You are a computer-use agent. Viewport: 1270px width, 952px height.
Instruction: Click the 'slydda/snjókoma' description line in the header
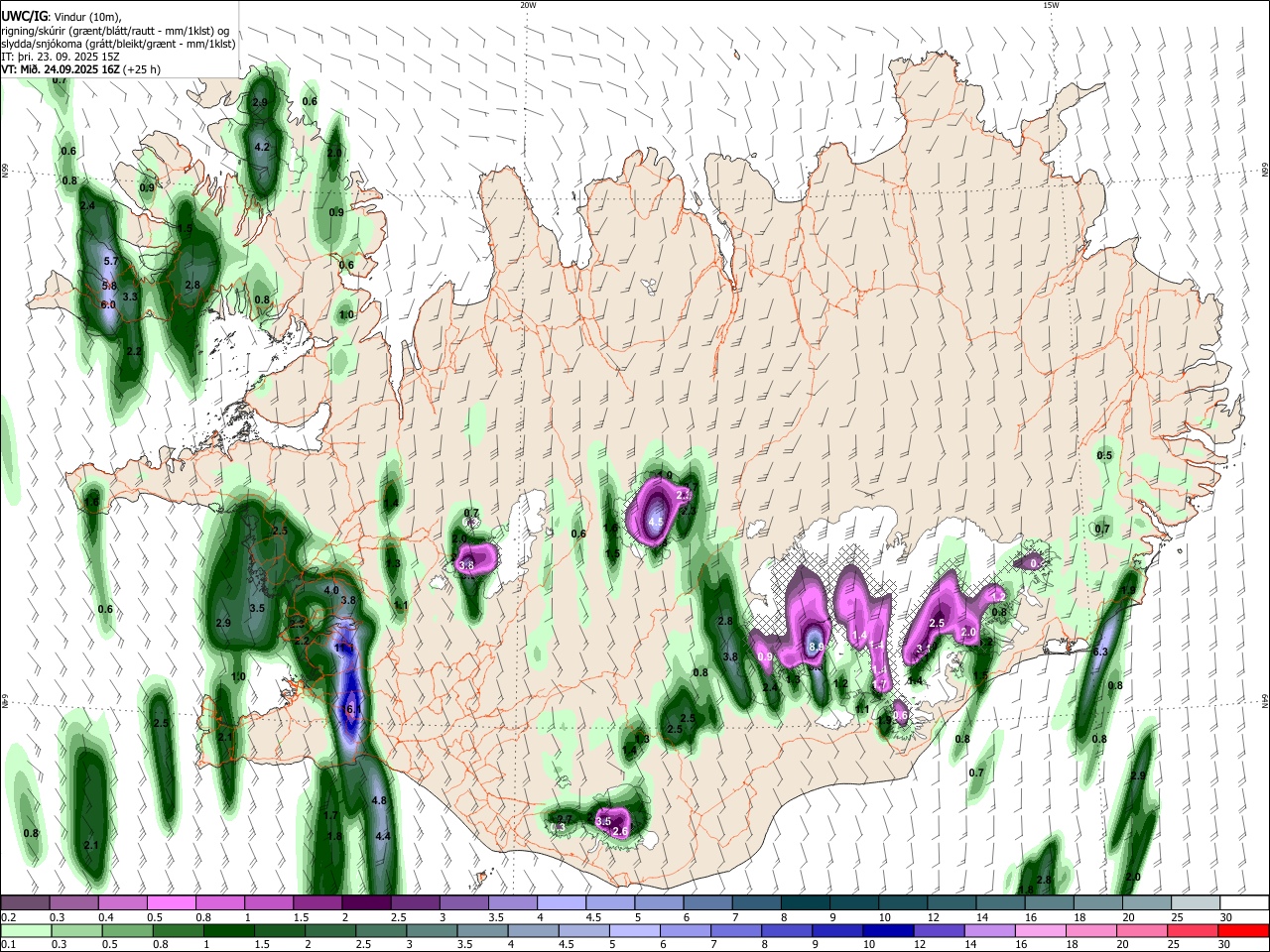pos(118,44)
